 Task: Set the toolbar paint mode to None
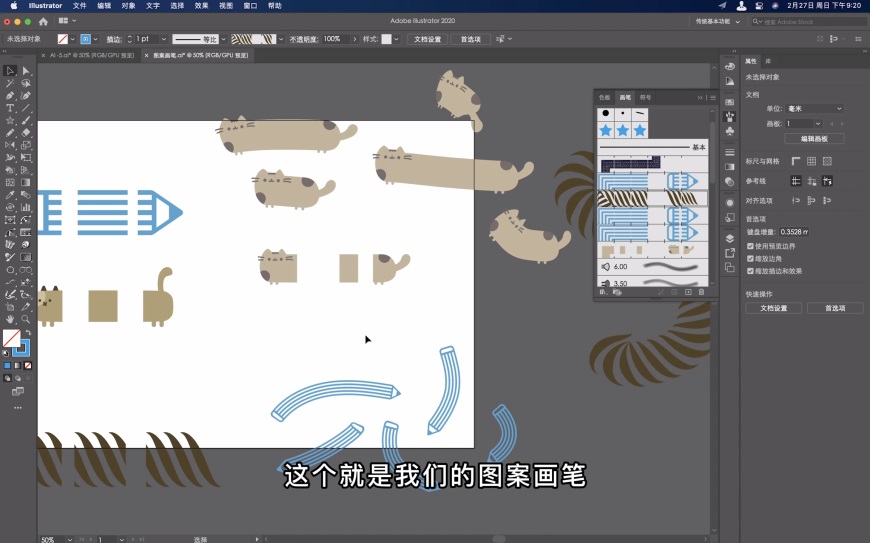coord(28,366)
